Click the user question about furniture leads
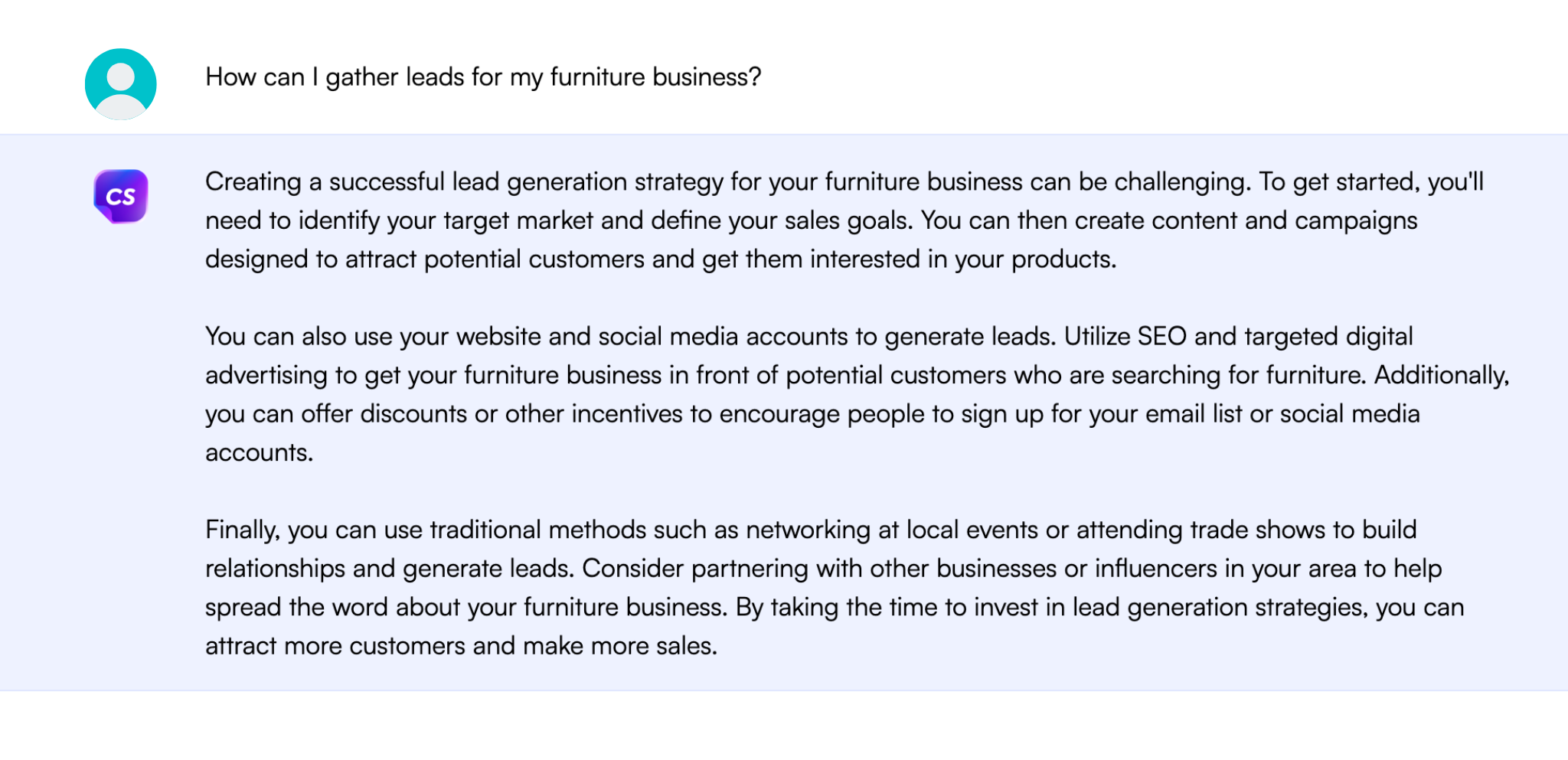Image resolution: width=1568 pixels, height=760 pixels. (x=483, y=77)
